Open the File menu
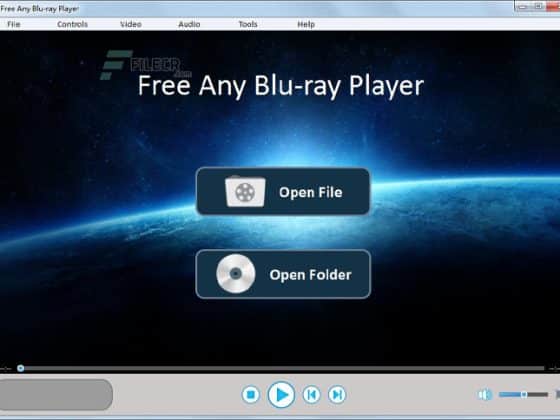Screen dimensions: 560x420 14,24
